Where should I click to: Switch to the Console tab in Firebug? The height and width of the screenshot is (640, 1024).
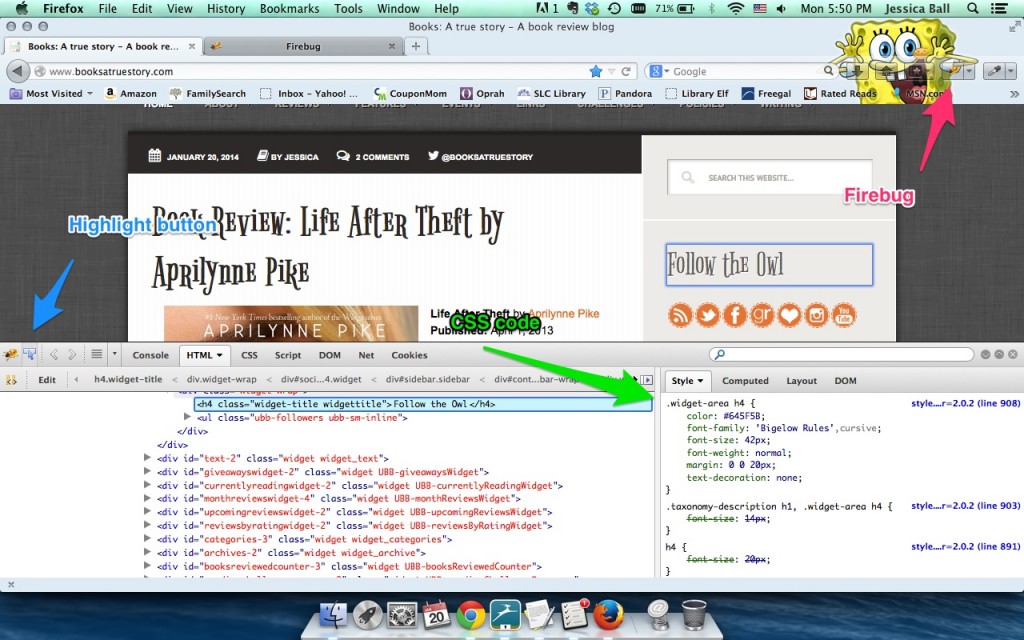click(x=151, y=354)
